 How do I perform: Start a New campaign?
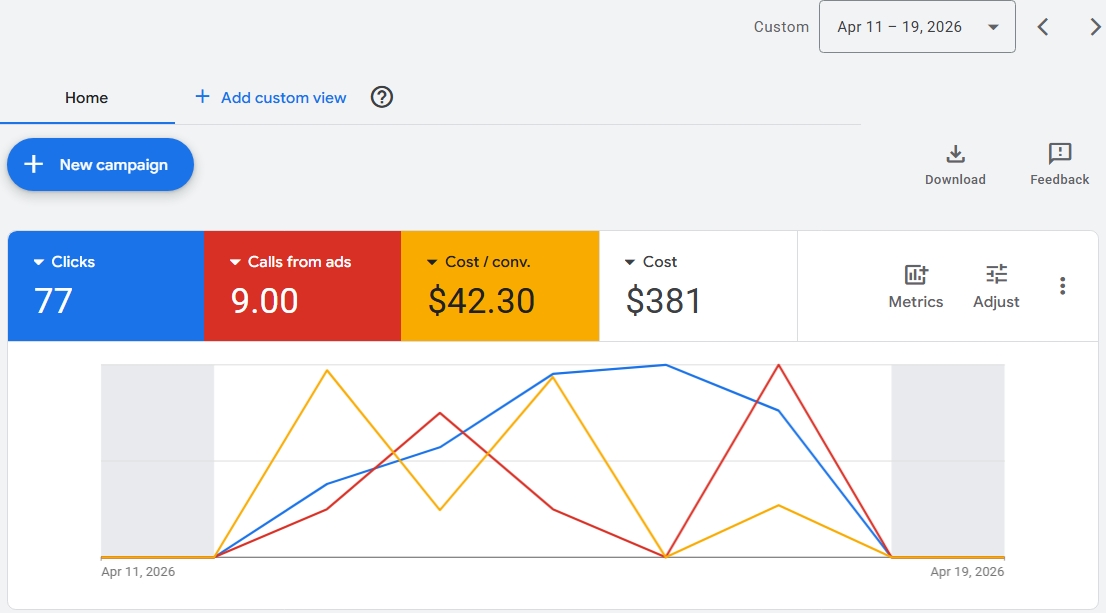pyautogui.click(x=100, y=165)
